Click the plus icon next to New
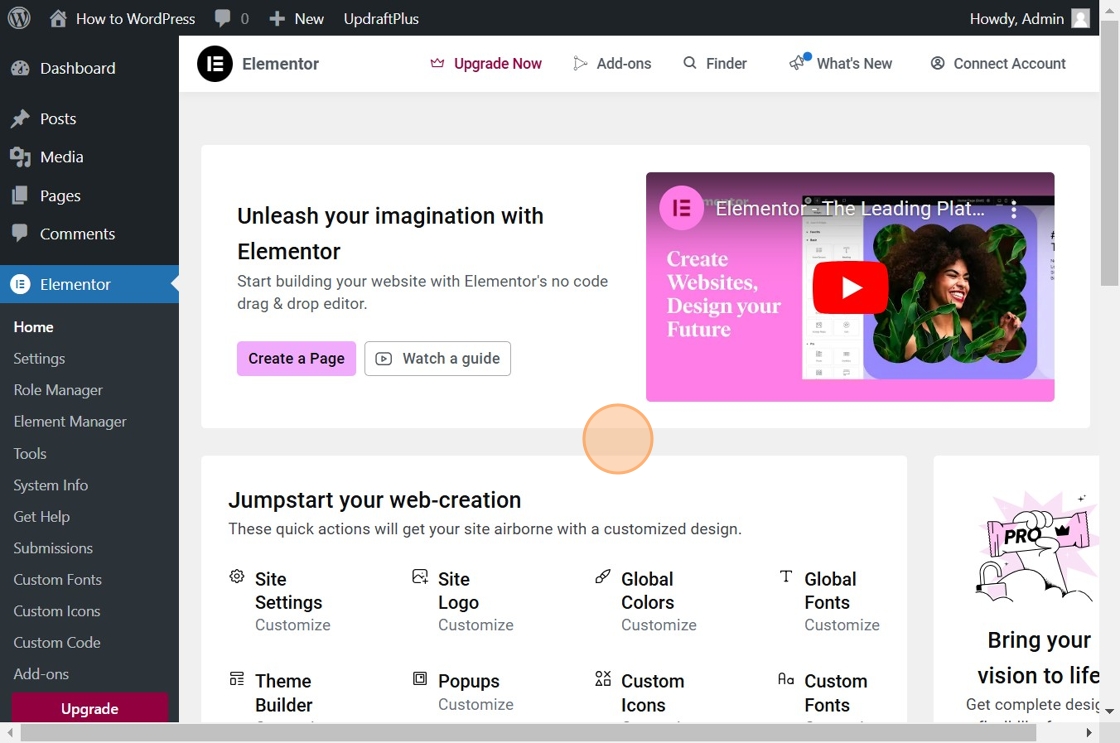This screenshot has width=1120, height=743. [x=277, y=19]
